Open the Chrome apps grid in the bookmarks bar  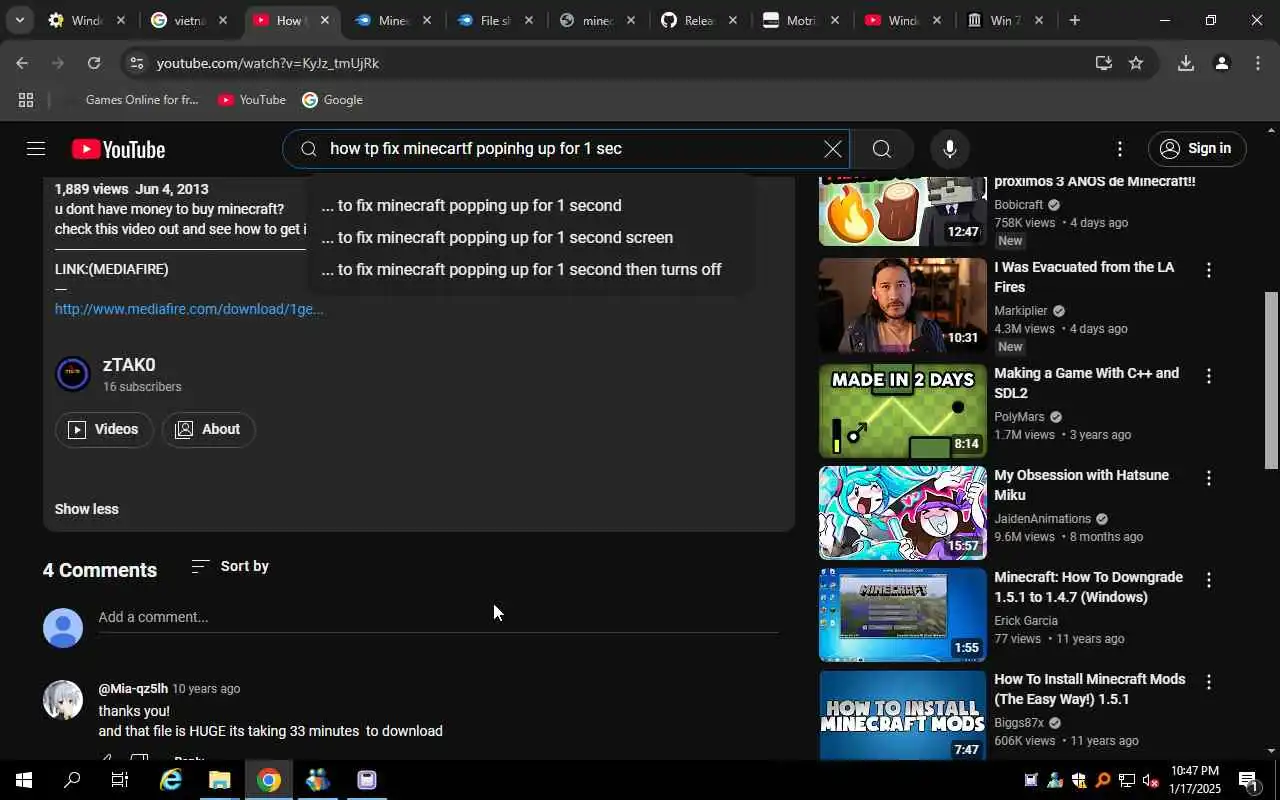[x=26, y=100]
